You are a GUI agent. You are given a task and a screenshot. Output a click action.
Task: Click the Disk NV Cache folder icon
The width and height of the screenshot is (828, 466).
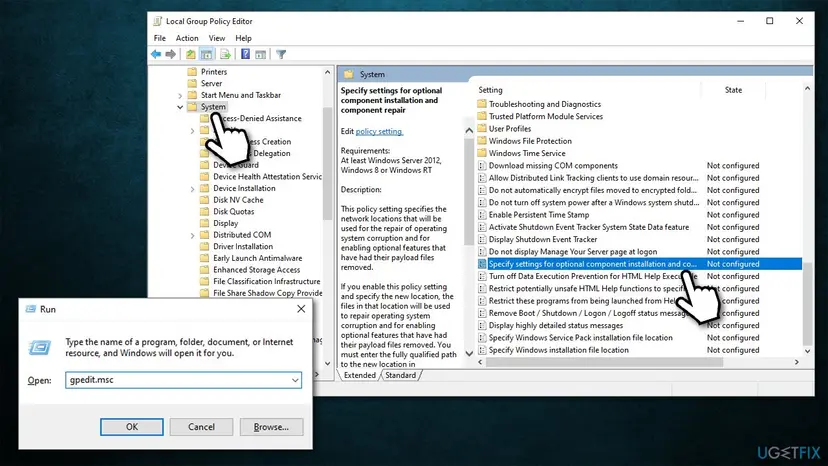click(x=204, y=199)
